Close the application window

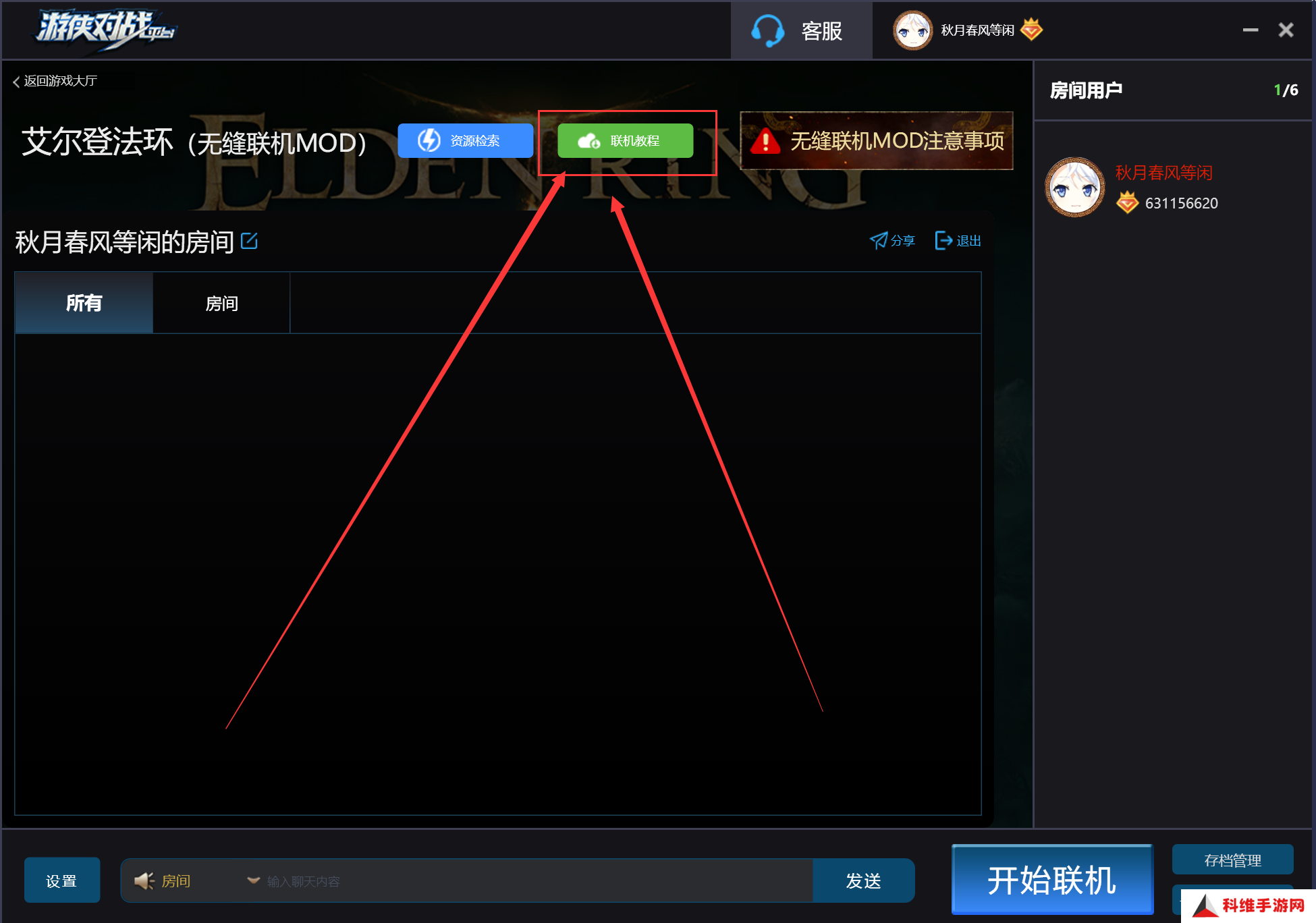tap(1286, 30)
